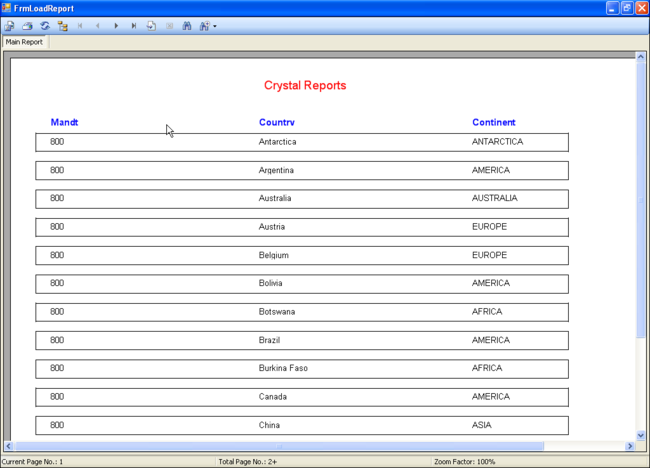Go to the first page icon
Viewport: 650px width, 468px height.
pyautogui.click(x=80, y=26)
